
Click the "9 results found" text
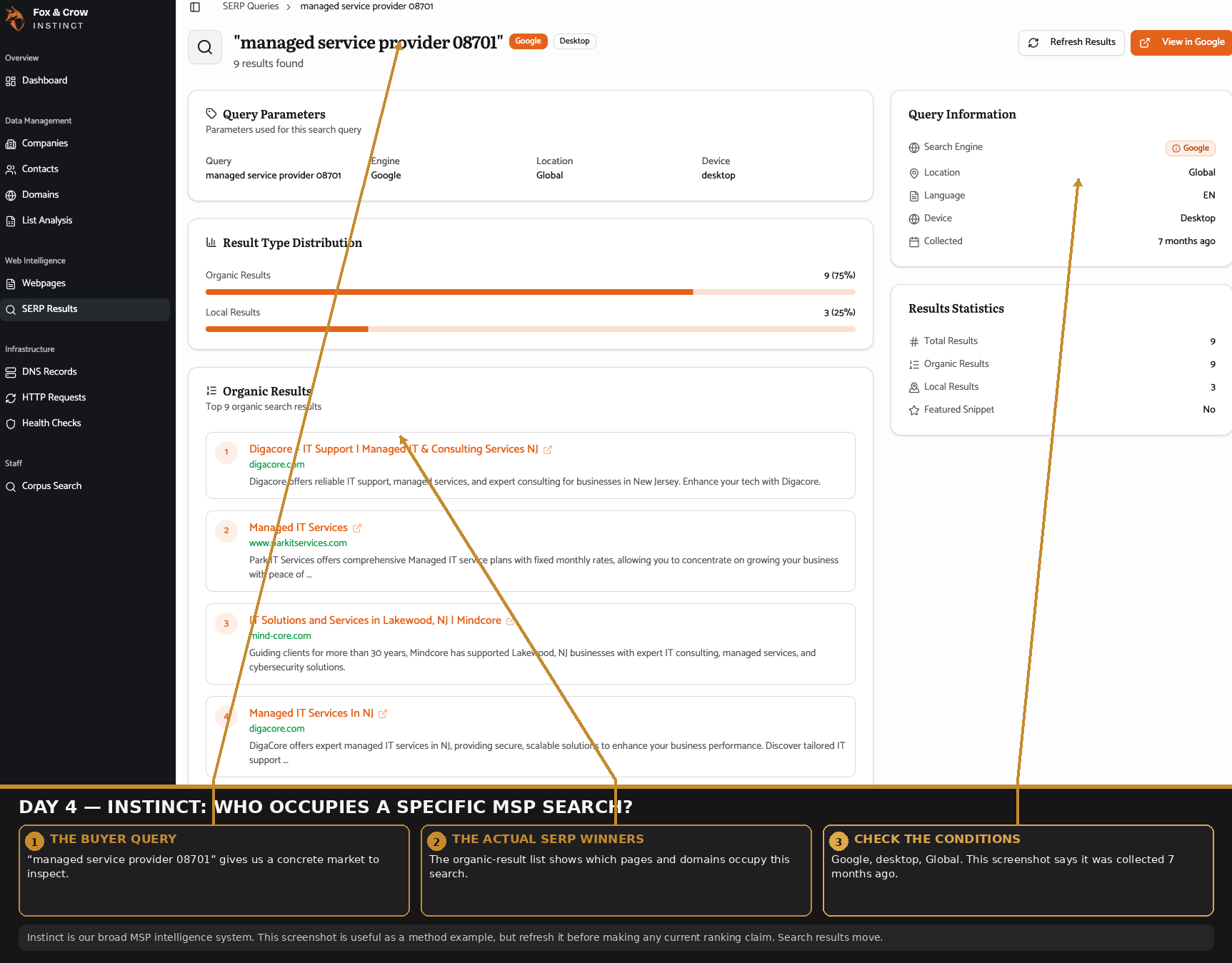click(269, 64)
